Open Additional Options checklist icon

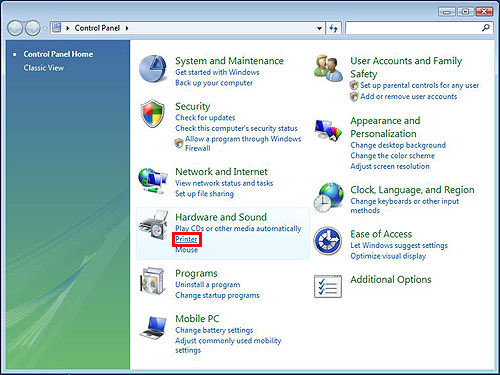pyautogui.click(x=328, y=286)
